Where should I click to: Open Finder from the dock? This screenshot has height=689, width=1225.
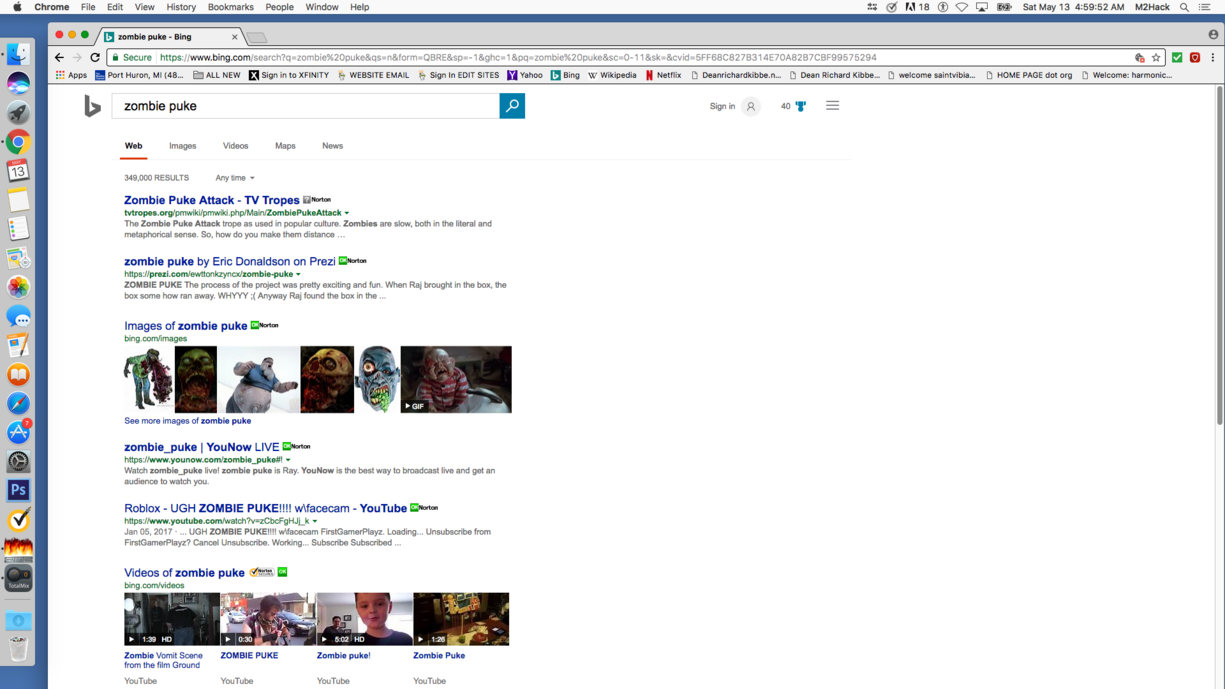[x=18, y=54]
